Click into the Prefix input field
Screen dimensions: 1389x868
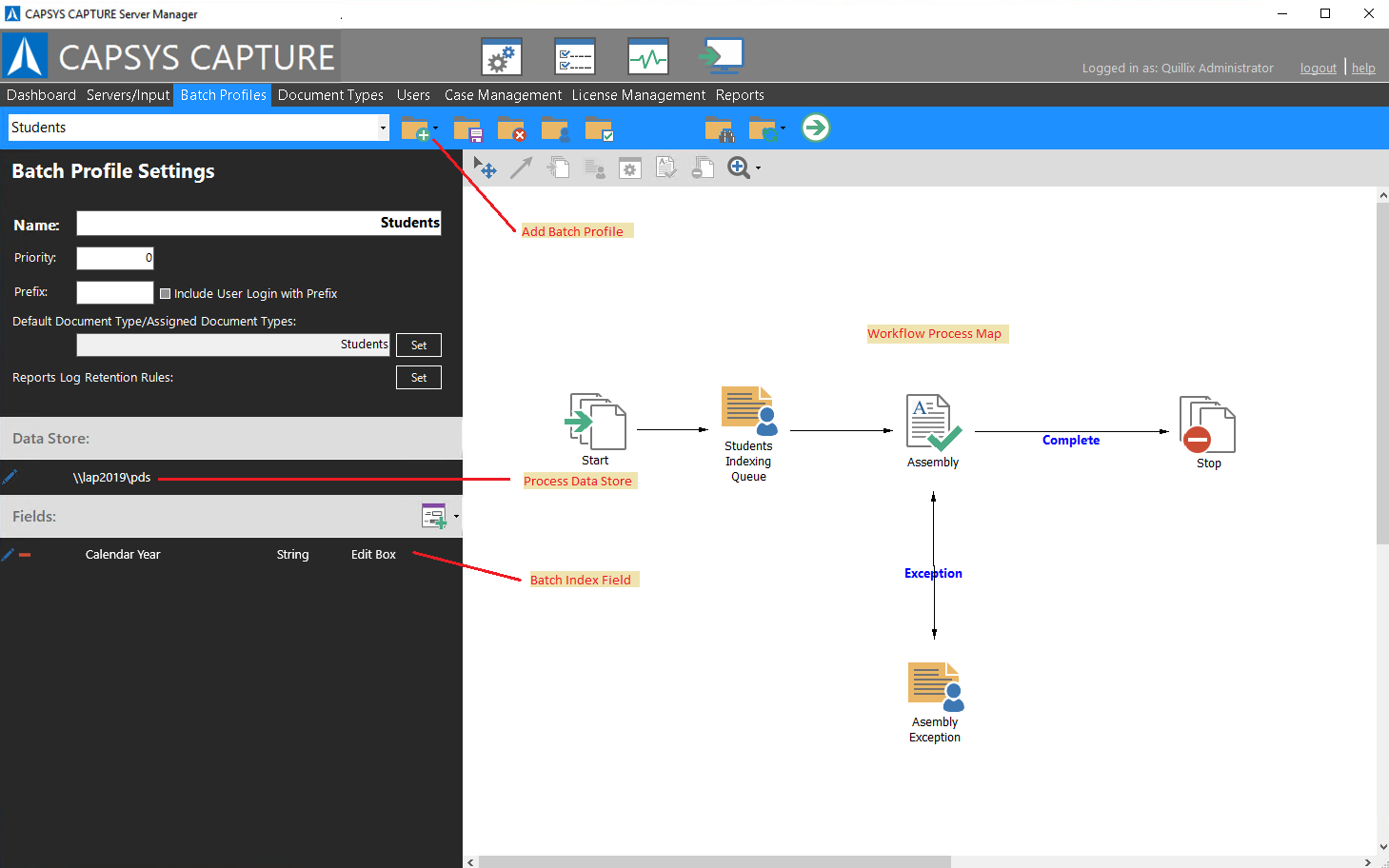[115, 292]
